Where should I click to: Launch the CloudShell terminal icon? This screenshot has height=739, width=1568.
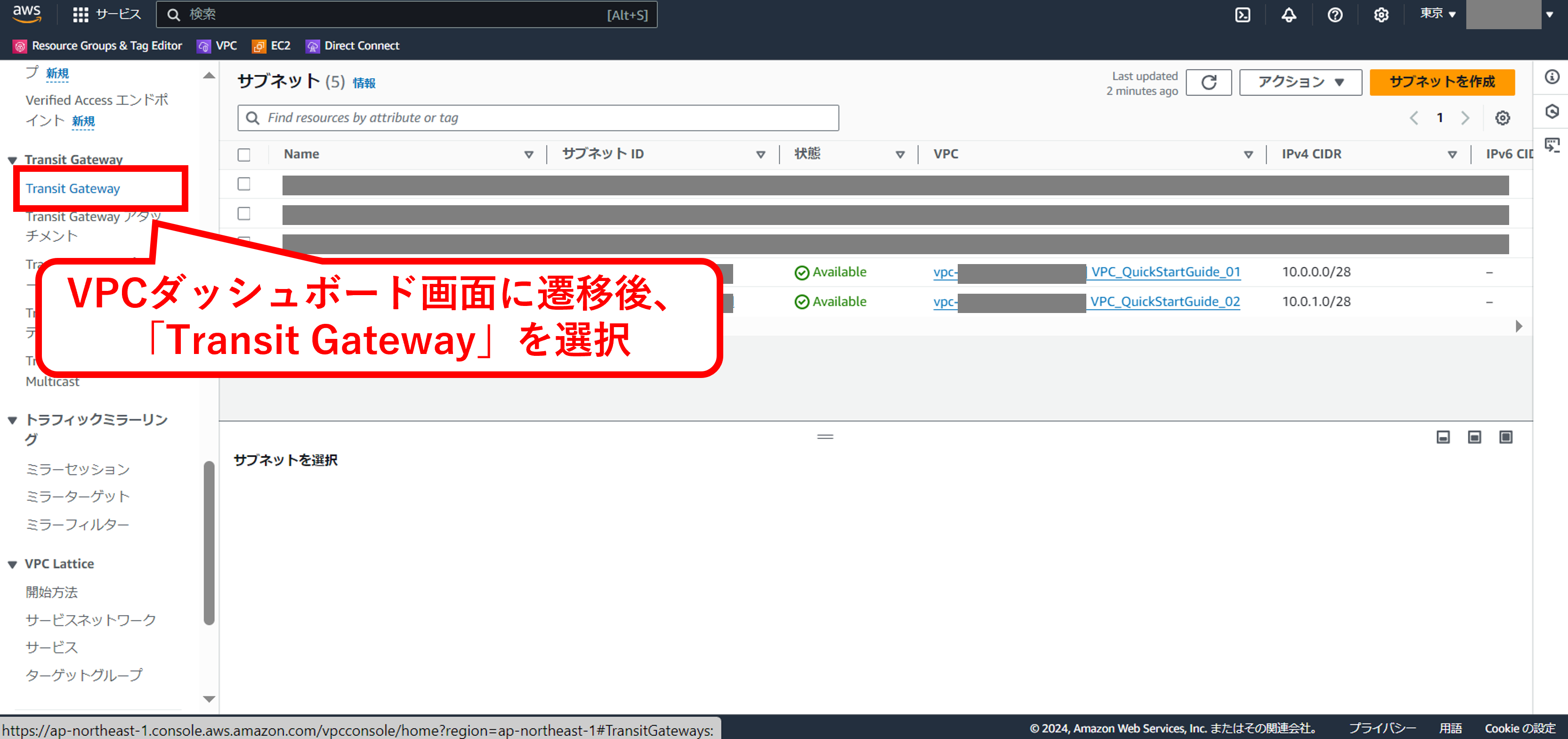(x=1242, y=15)
